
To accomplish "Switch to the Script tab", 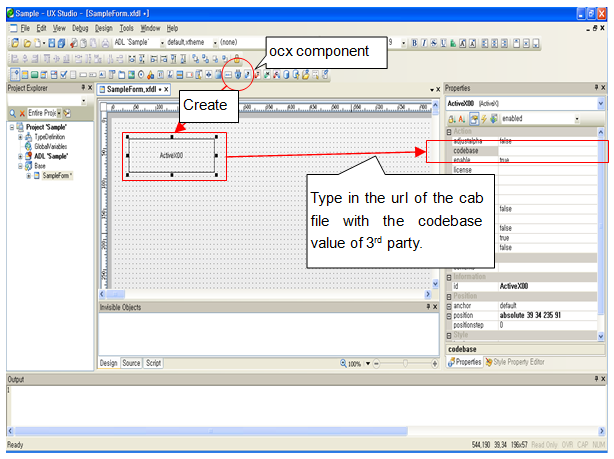I will pyautogui.click(x=154, y=363).
